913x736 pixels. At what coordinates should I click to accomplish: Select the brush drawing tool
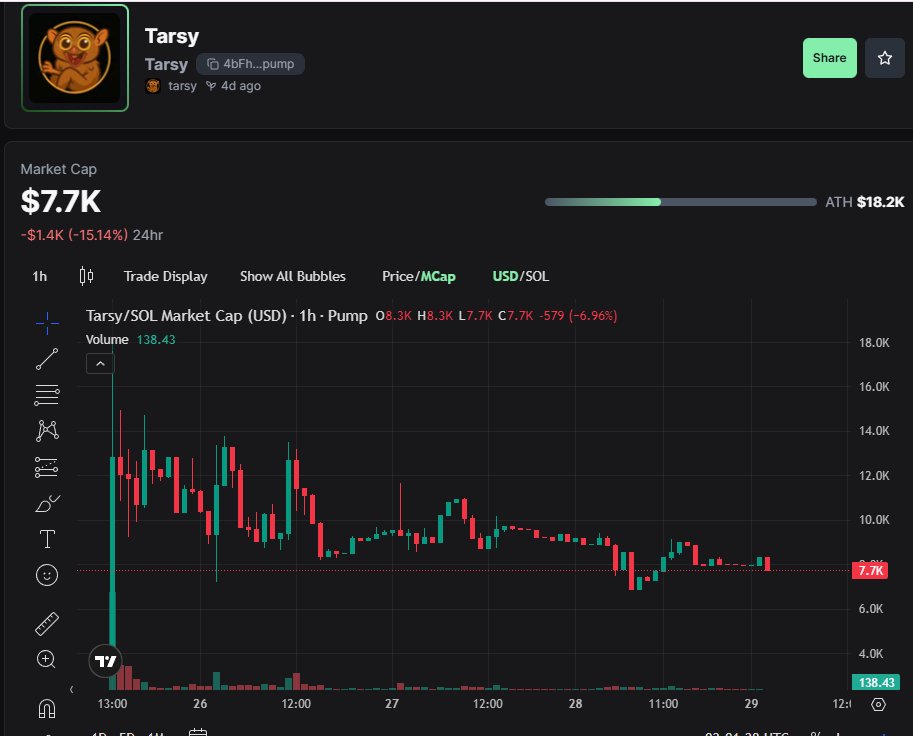(47, 503)
